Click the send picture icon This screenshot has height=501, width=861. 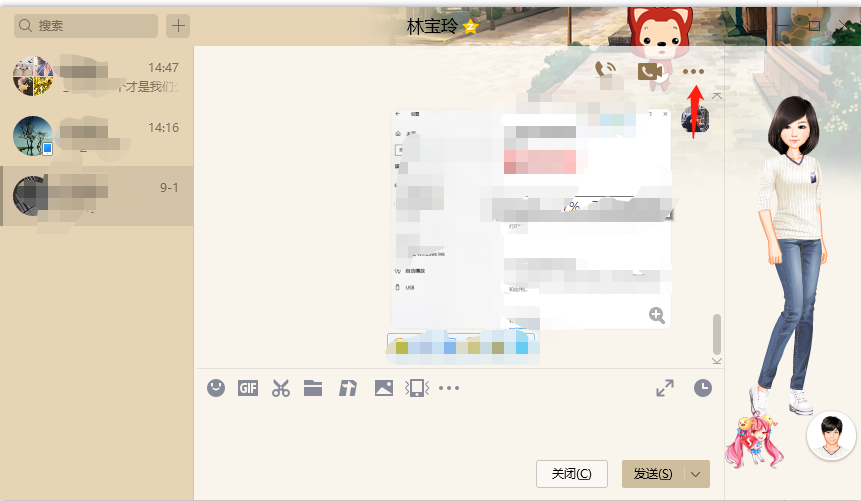(383, 388)
